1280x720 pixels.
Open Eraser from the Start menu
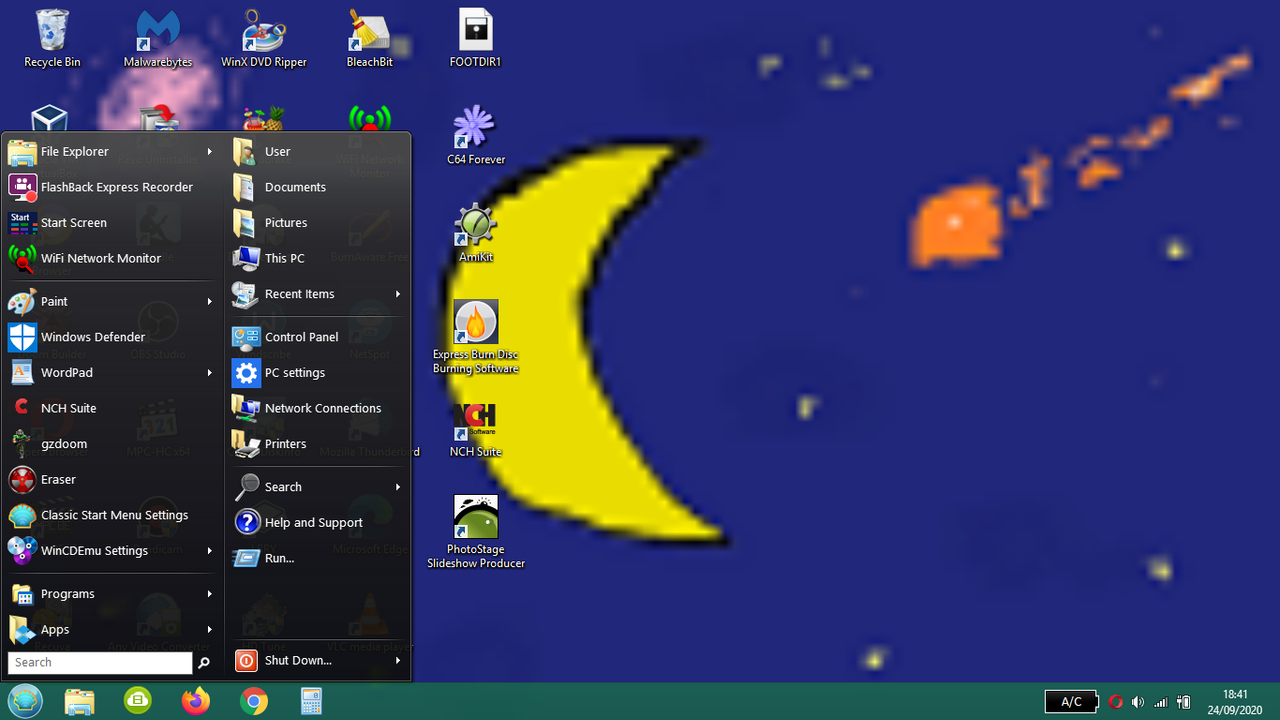coord(112,480)
